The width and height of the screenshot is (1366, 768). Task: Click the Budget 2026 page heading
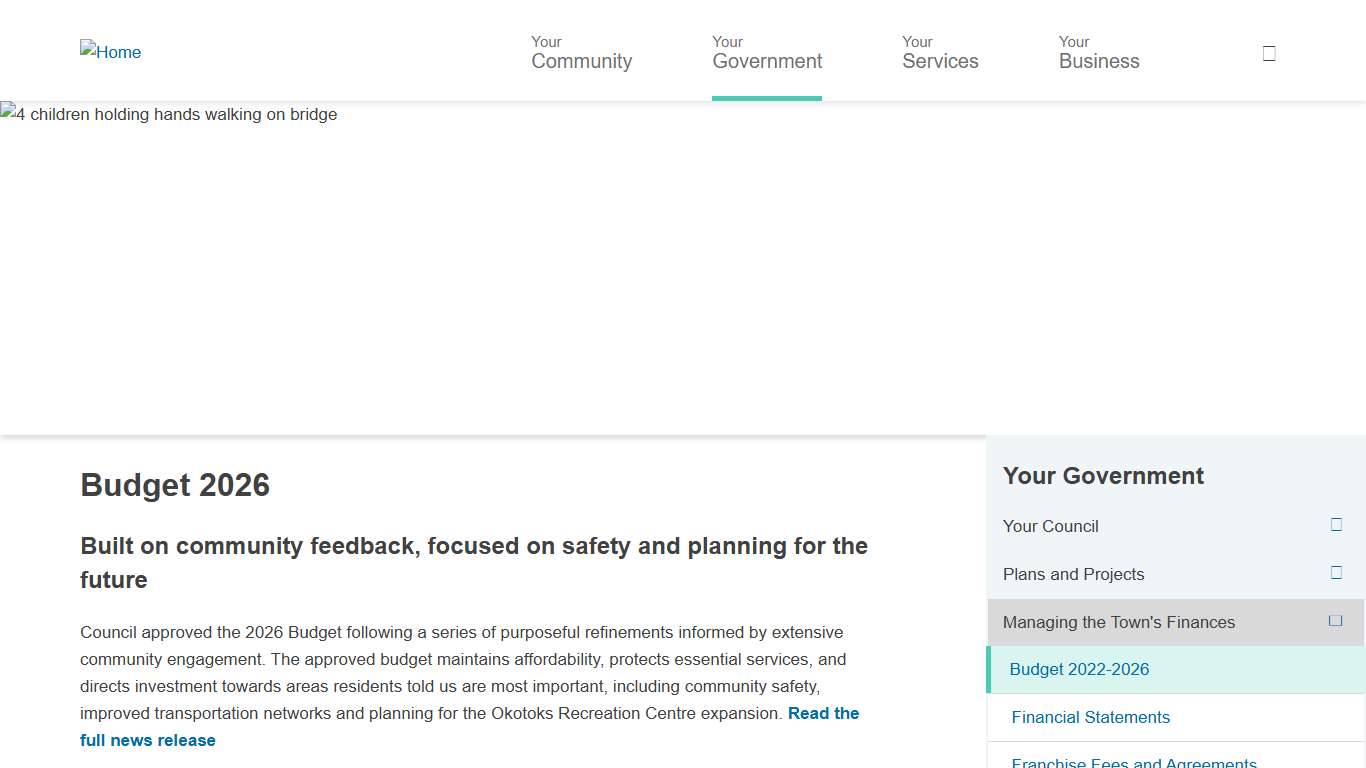175,485
